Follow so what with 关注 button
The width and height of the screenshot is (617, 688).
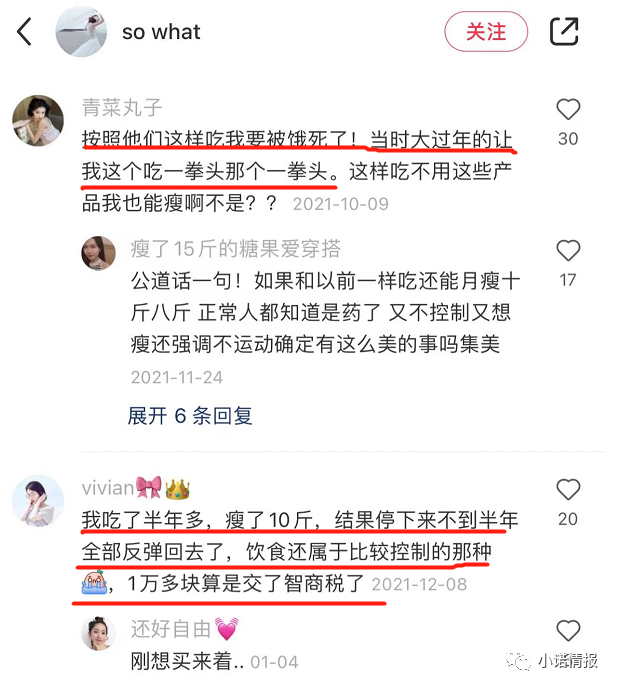pyautogui.click(x=486, y=32)
